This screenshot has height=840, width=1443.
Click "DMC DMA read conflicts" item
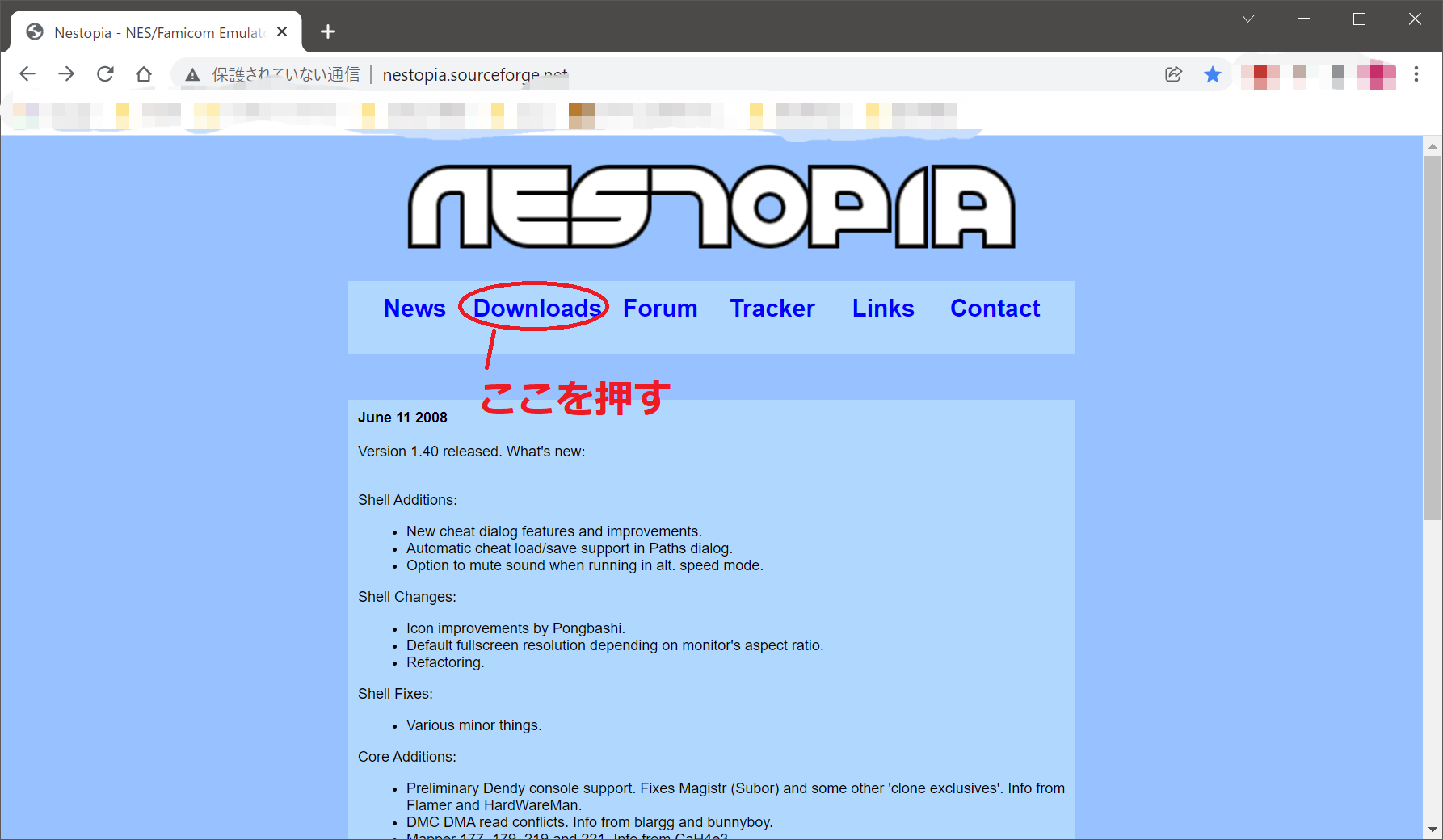[590, 822]
